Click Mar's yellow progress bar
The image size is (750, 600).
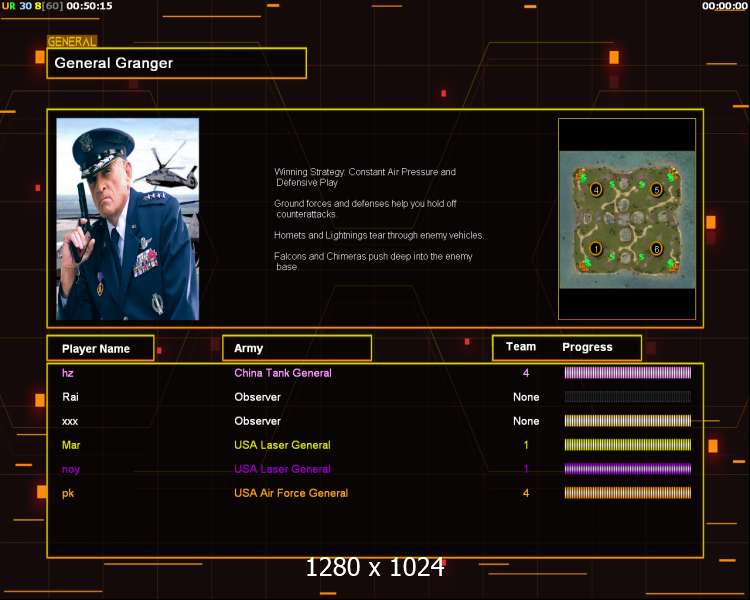point(628,445)
